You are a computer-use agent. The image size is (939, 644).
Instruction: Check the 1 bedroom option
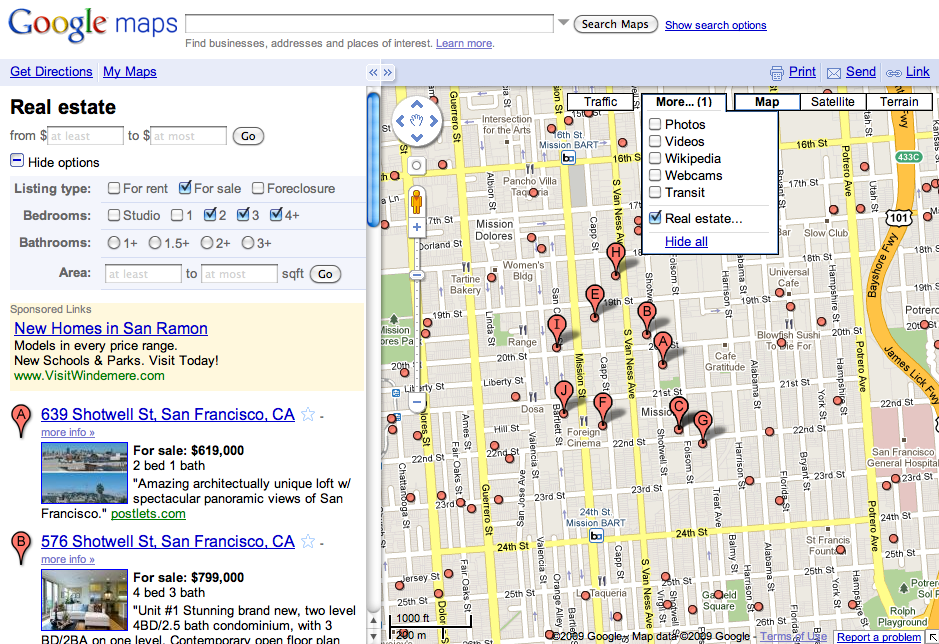177,215
